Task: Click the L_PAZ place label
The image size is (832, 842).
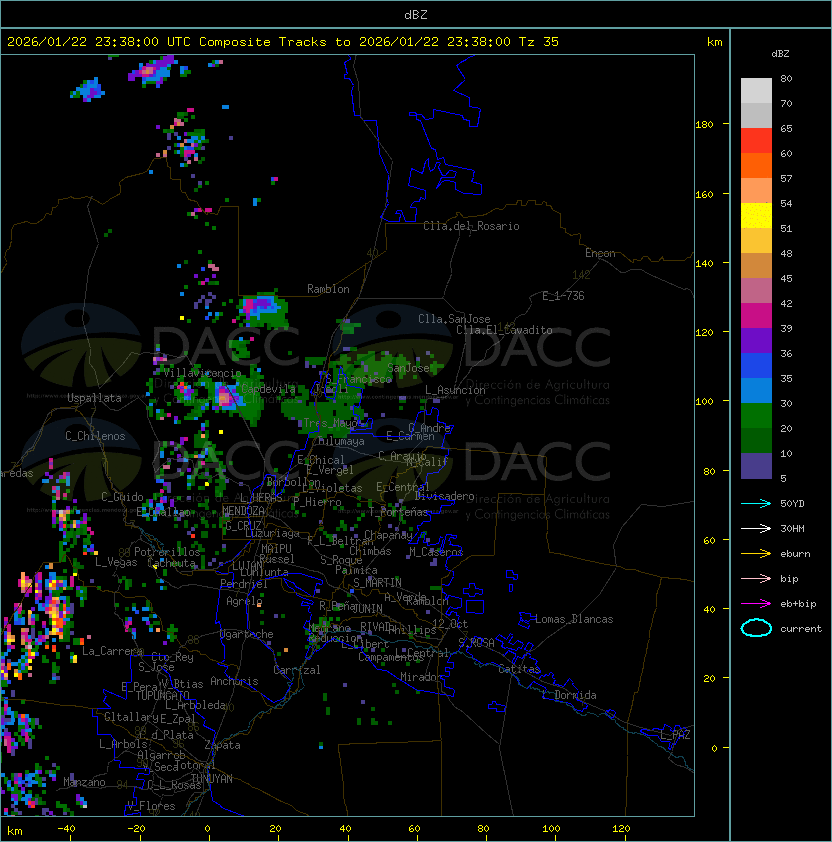Action: click(x=675, y=735)
